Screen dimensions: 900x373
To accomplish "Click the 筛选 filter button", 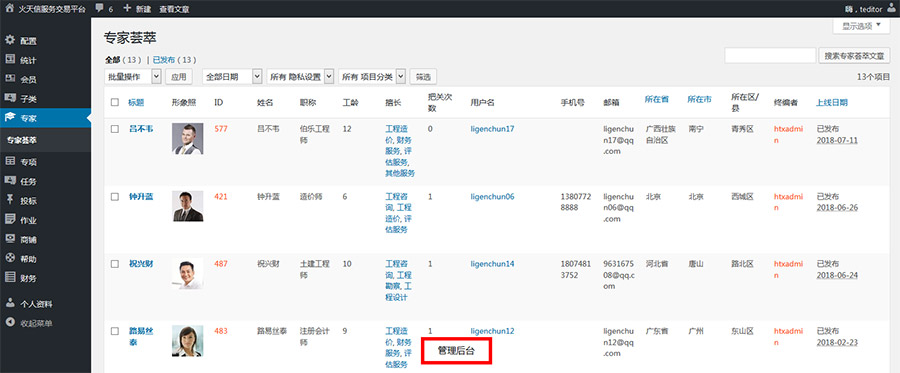I will 423,76.
